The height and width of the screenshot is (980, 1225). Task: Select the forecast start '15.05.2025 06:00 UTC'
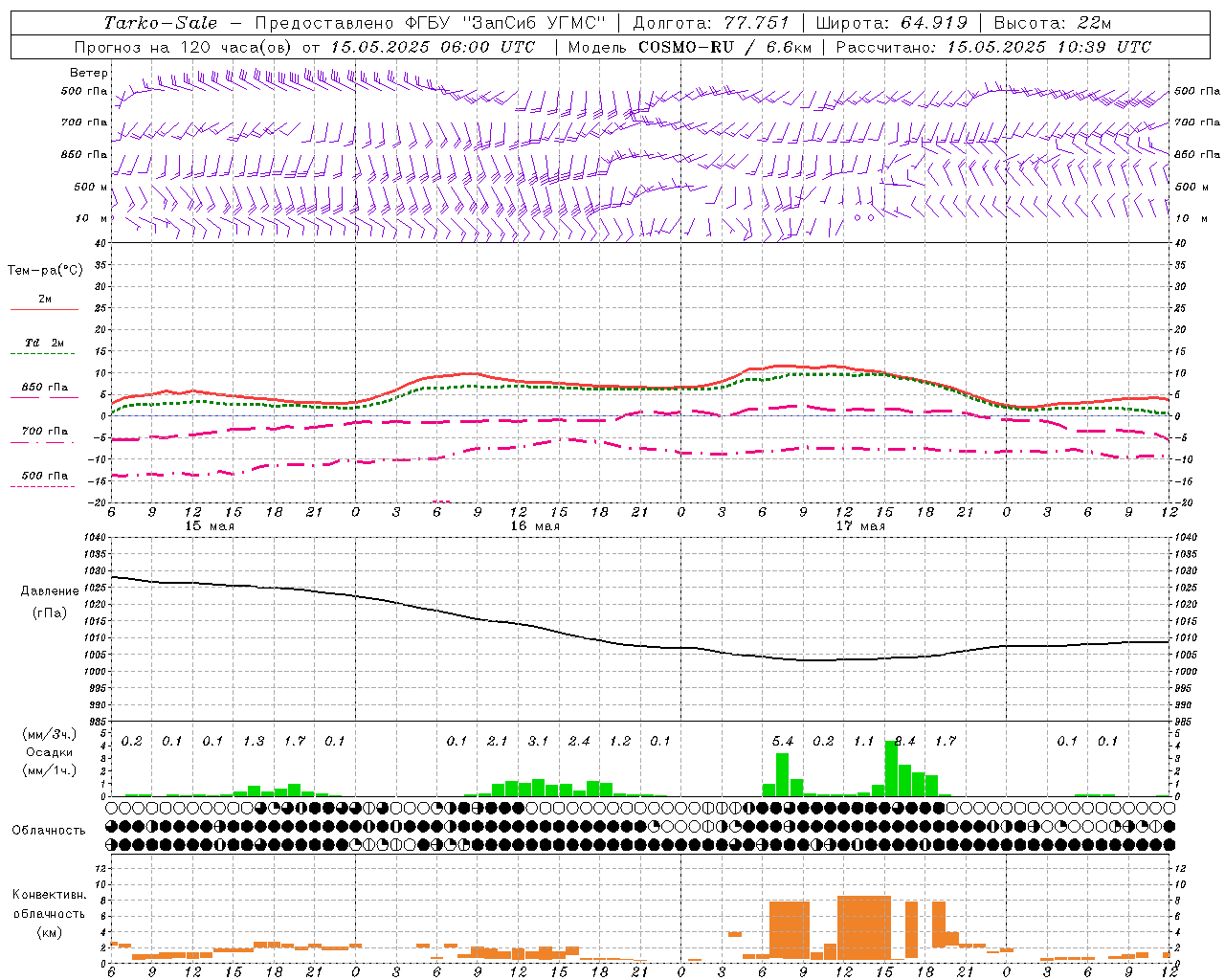click(x=432, y=47)
